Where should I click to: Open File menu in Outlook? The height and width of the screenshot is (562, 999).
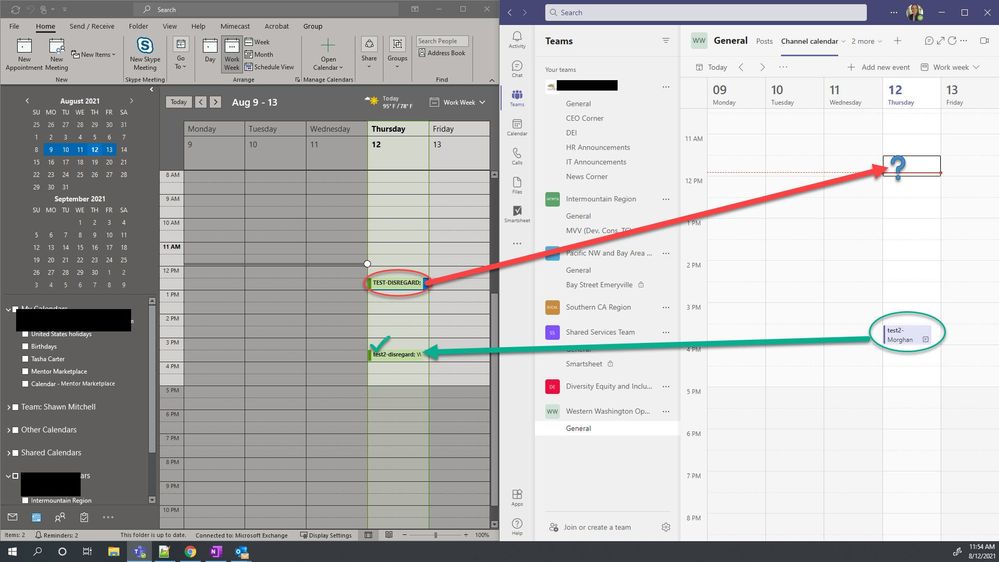click(x=14, y=26)
